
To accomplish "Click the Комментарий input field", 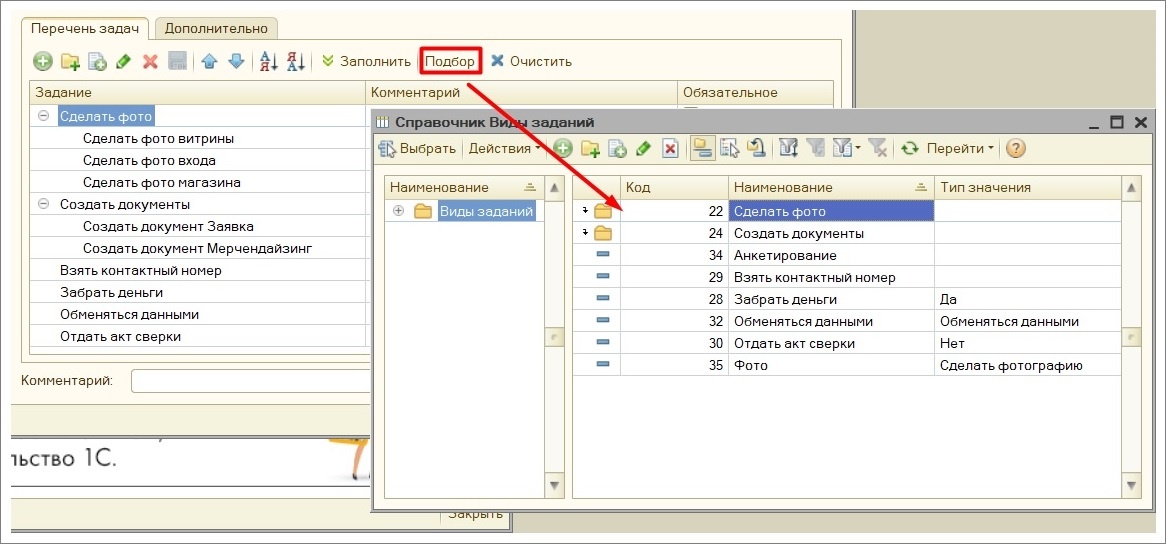I will [x=250, y=381].
